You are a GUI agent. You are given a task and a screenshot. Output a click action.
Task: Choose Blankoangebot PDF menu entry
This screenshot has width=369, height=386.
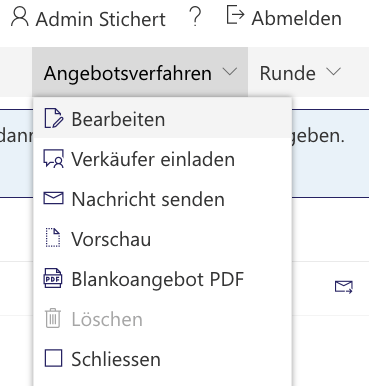[x=163, y=279]
